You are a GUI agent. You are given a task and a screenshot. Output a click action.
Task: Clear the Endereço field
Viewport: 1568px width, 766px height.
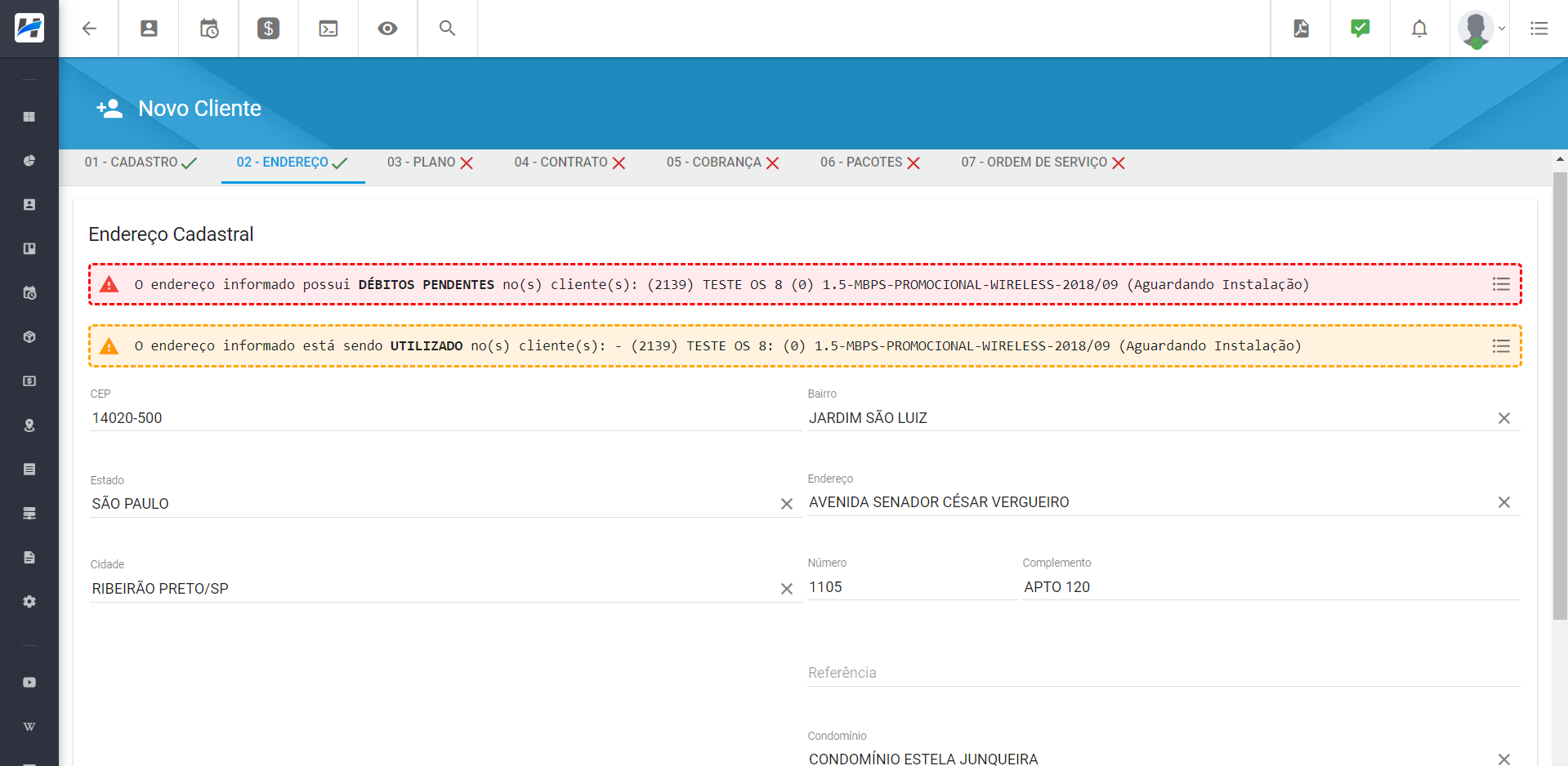pyautogui.click(x=1504, y=502)
